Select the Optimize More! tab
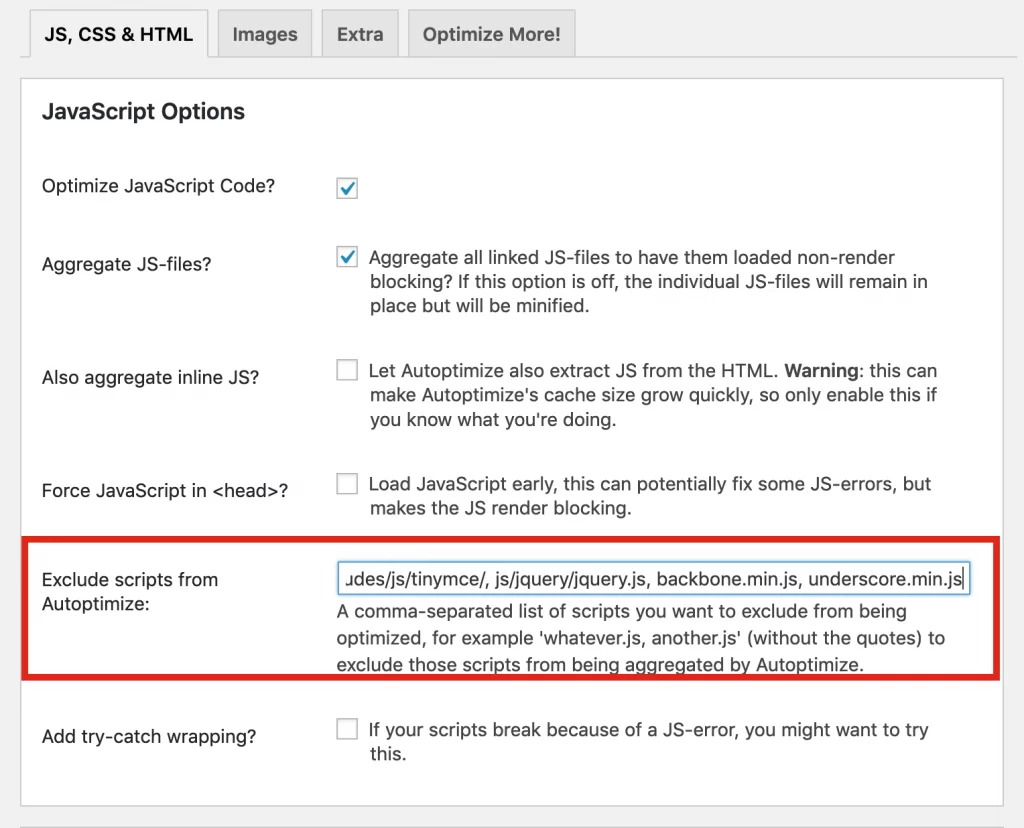Screen dimensions: 1024x828 coord(491,34)
